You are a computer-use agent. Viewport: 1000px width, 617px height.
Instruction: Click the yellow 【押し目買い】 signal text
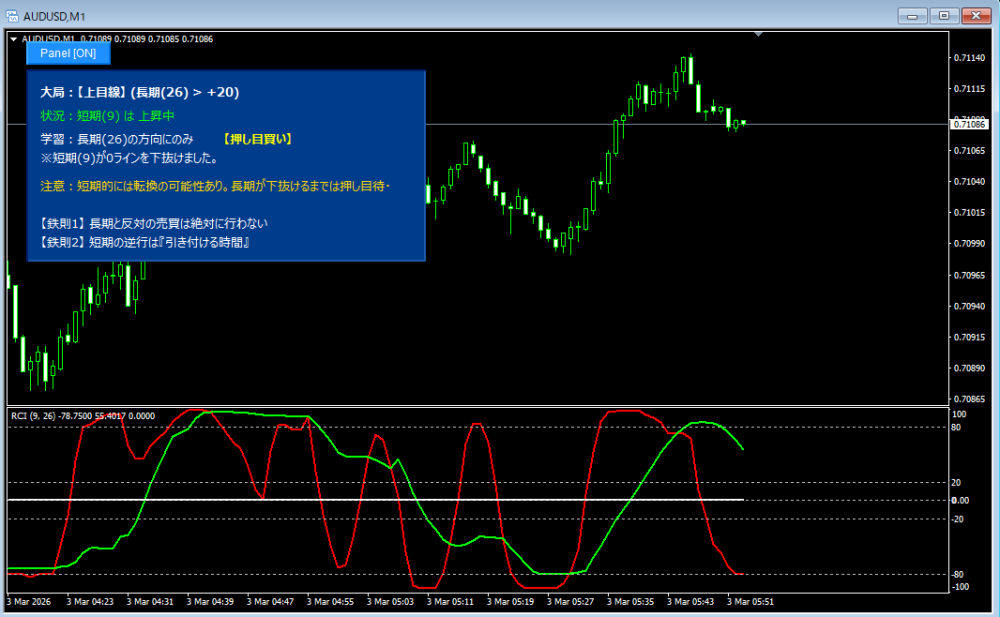(x=257, y=139)
